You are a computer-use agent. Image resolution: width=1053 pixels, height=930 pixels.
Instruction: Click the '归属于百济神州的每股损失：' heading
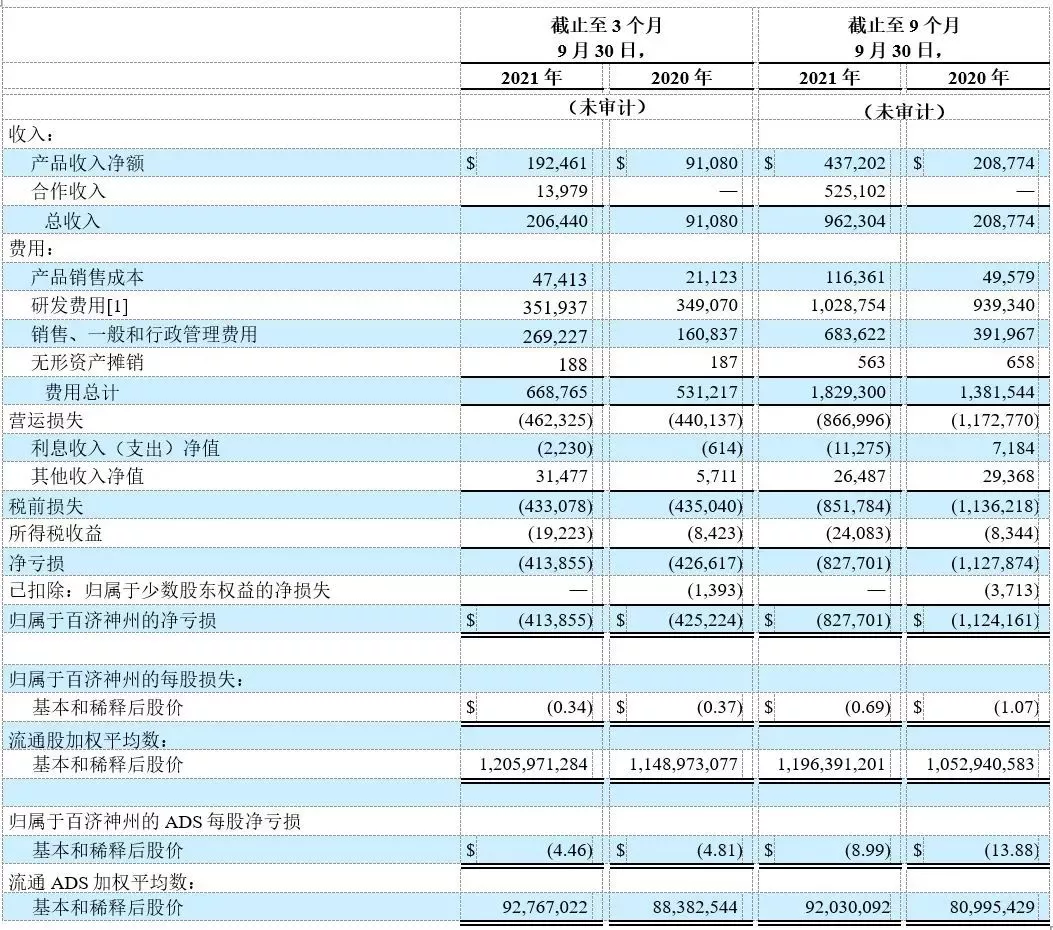pos(126,680)
